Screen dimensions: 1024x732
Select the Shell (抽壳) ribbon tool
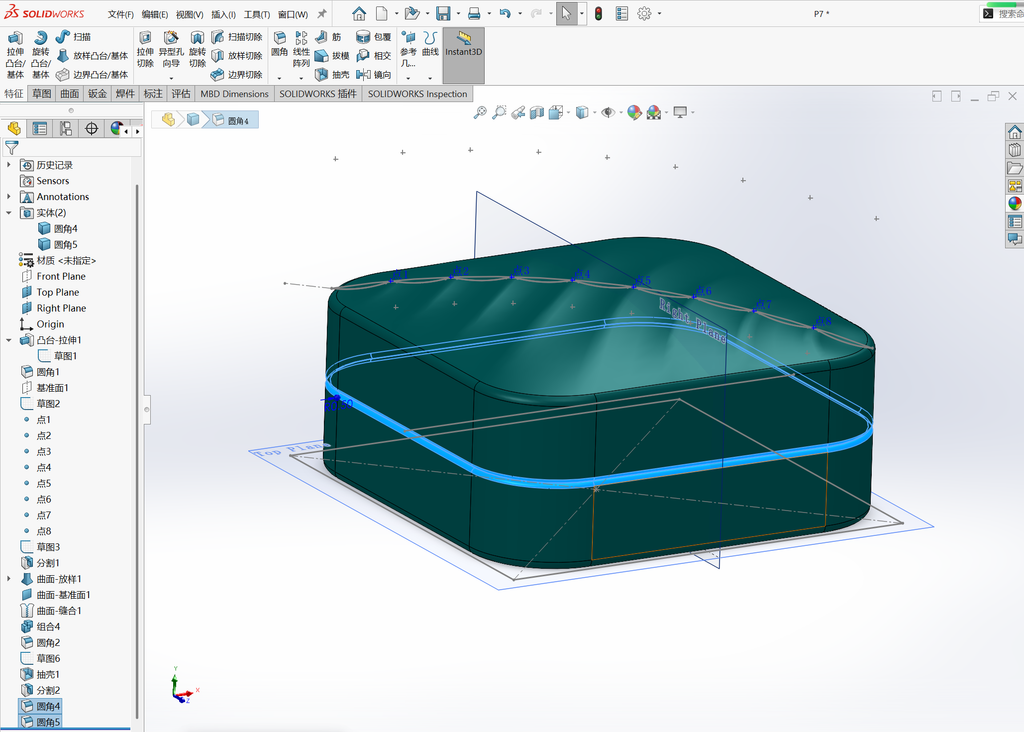(332, 74)
